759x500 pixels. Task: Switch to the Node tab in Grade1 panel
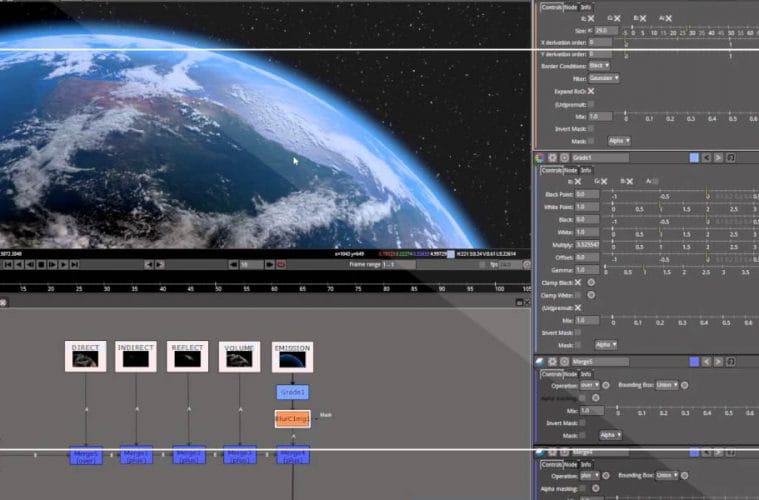pyautogui.click(x=569, y=171)
